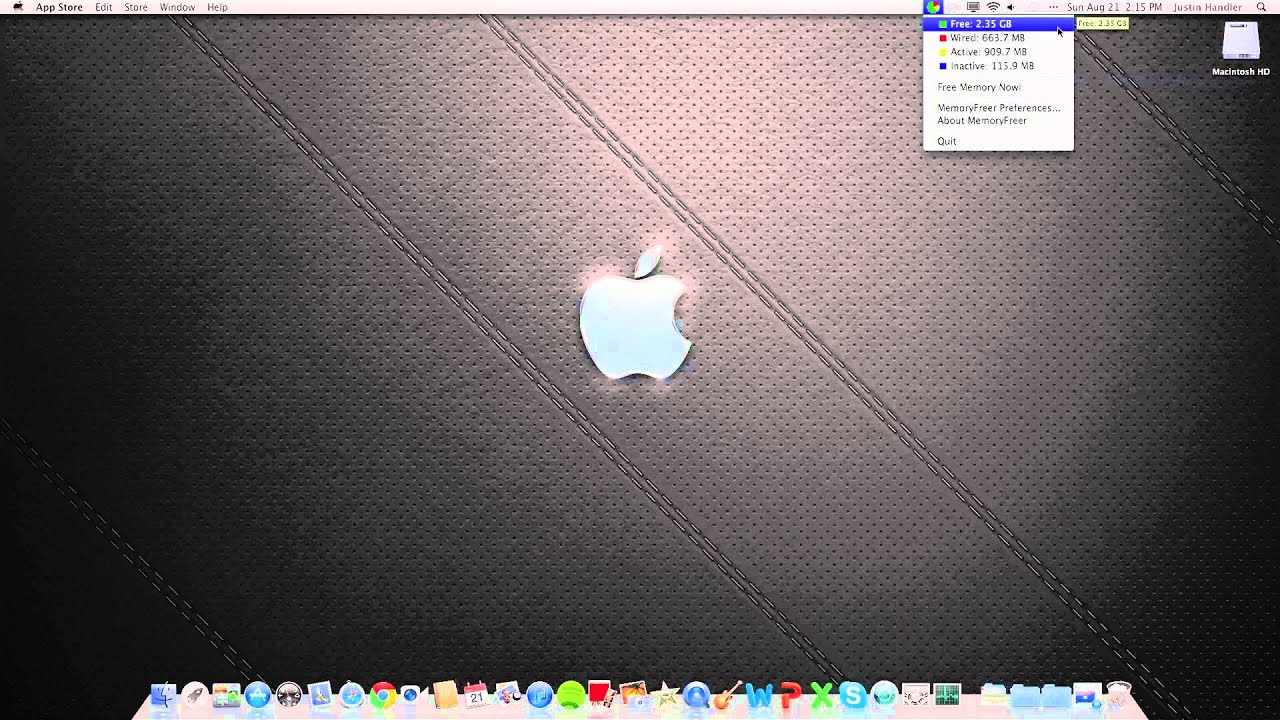The height and width of the screenshot is (720, 1280).
Task: Open the Edit menu
Action: [104, 7]
